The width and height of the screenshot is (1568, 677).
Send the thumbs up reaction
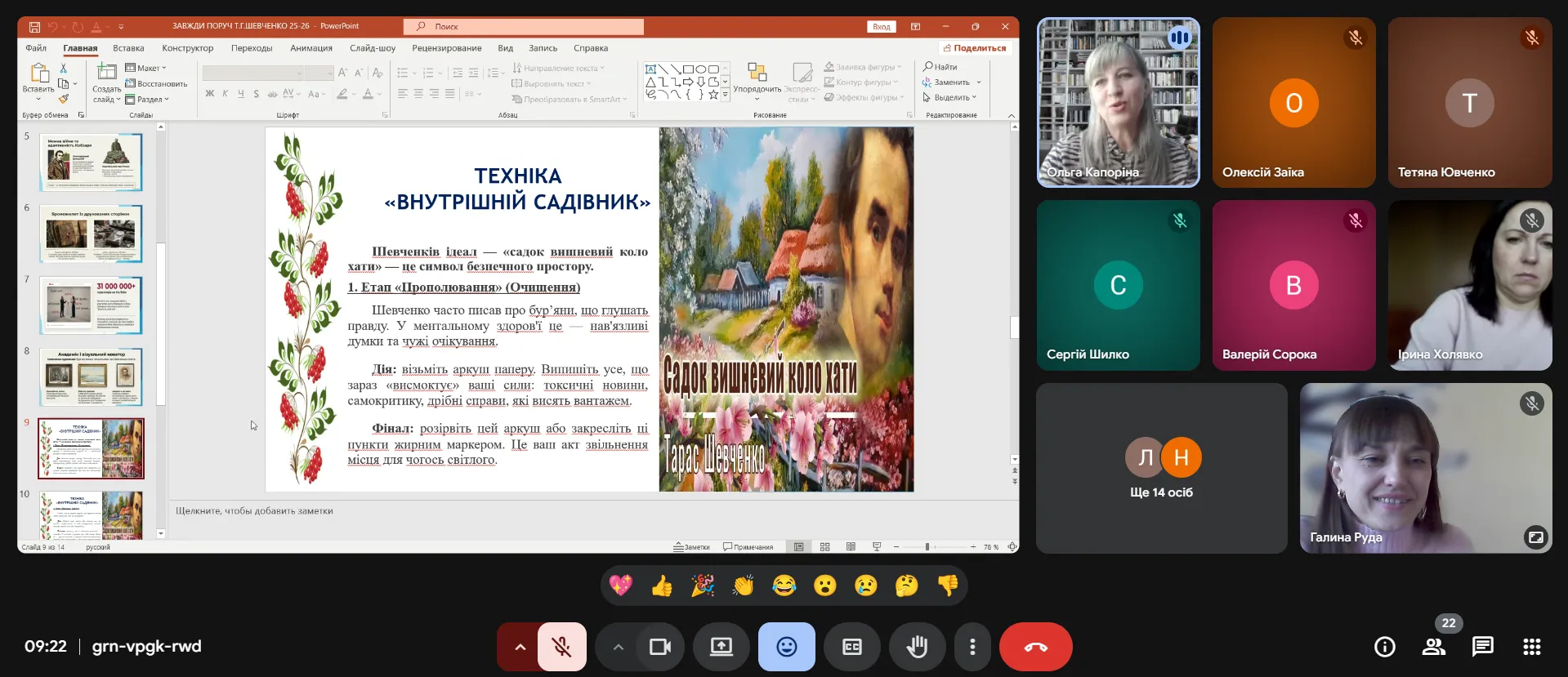(662, 586)
